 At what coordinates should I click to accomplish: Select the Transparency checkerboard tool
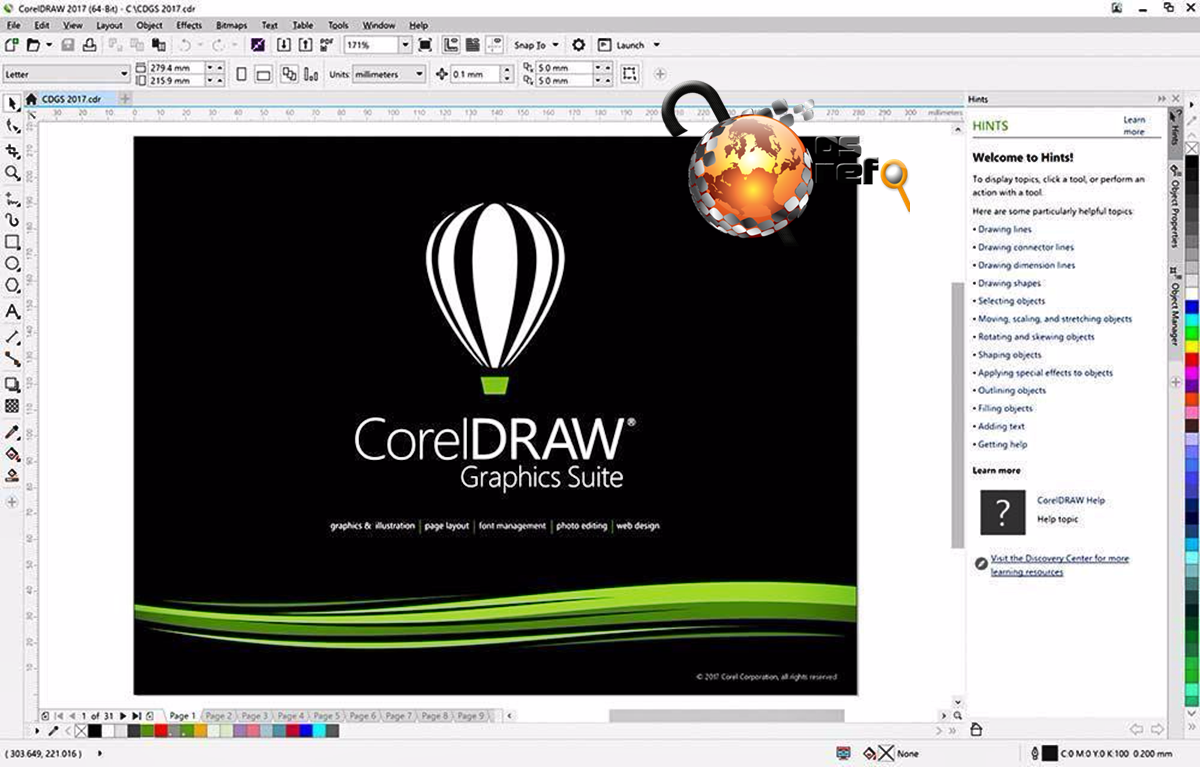tap(12, 406)
